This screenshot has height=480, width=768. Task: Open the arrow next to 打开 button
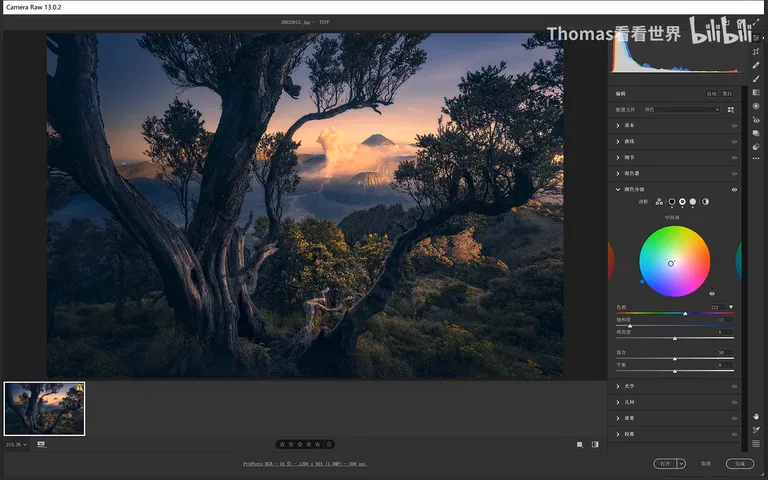point(681,463)
